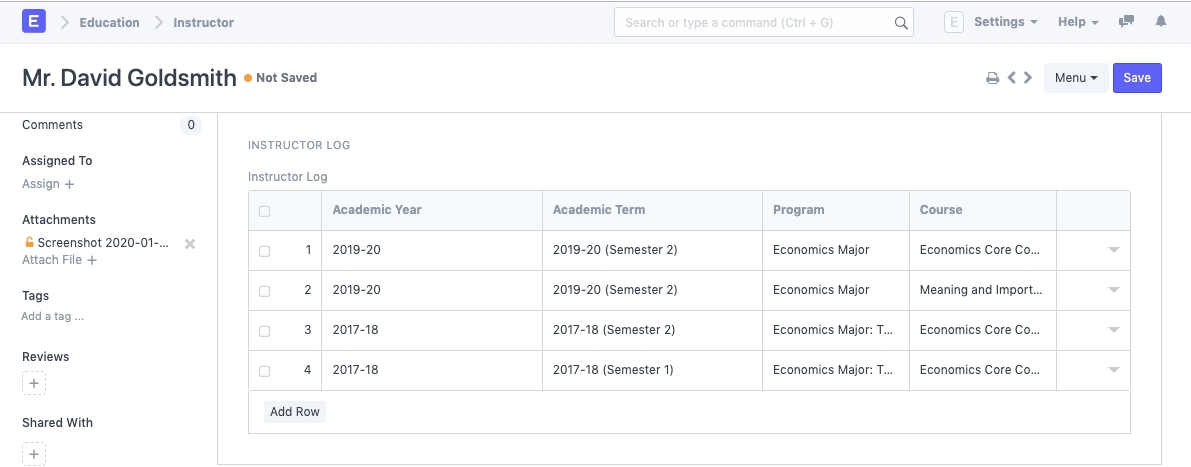Click Add Row button
Viewport: 1191px width, 467px height.
295,412
